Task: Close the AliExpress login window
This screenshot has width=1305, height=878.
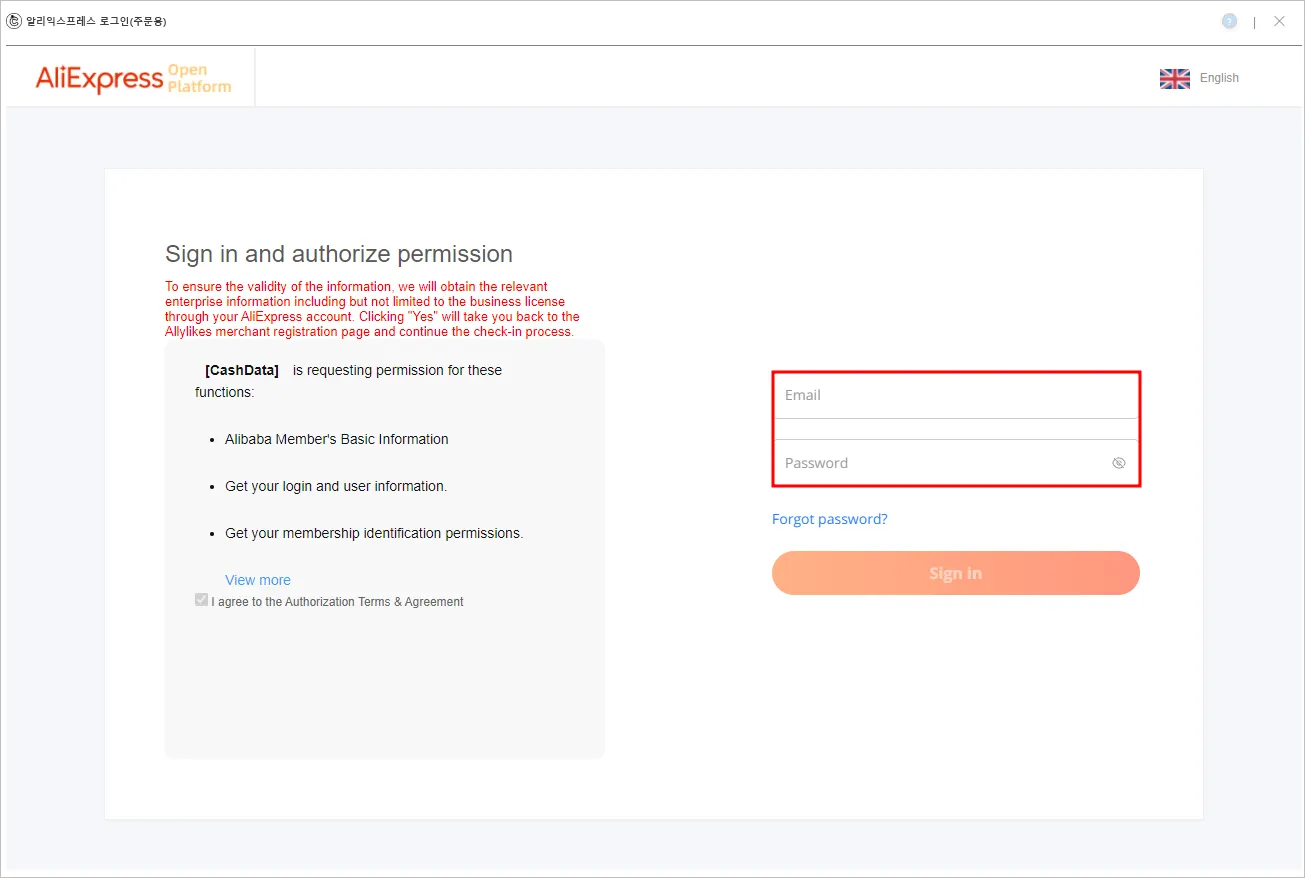Action: 1279,21
